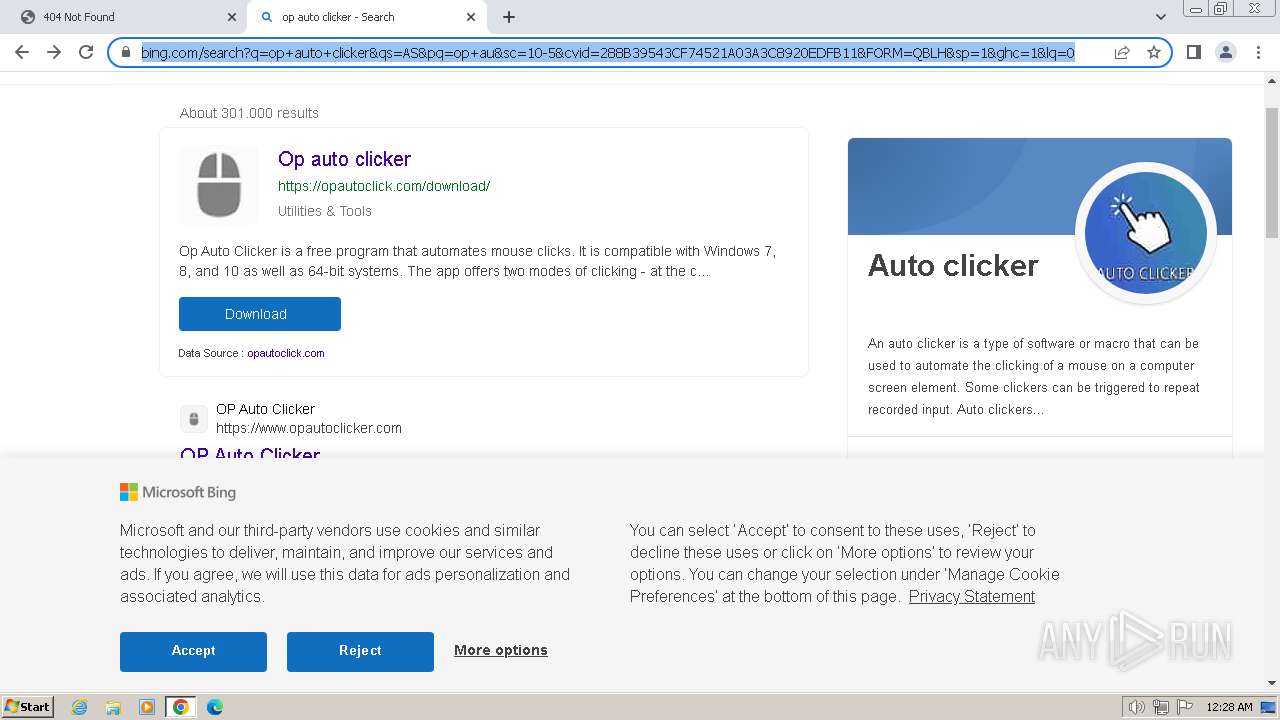Open the Op auto clicker result title
This screenshot has height=720, width=1280.
(x=344, y=159)
